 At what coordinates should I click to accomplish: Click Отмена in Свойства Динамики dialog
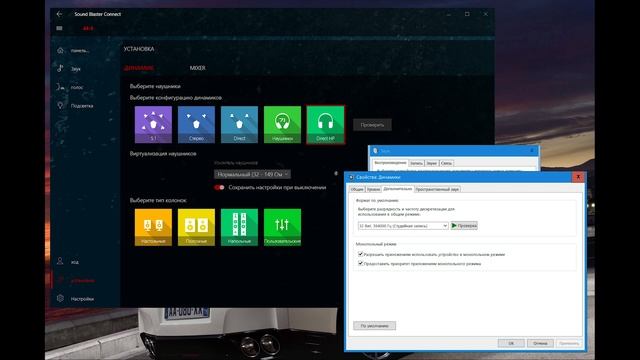coord(540,343)
